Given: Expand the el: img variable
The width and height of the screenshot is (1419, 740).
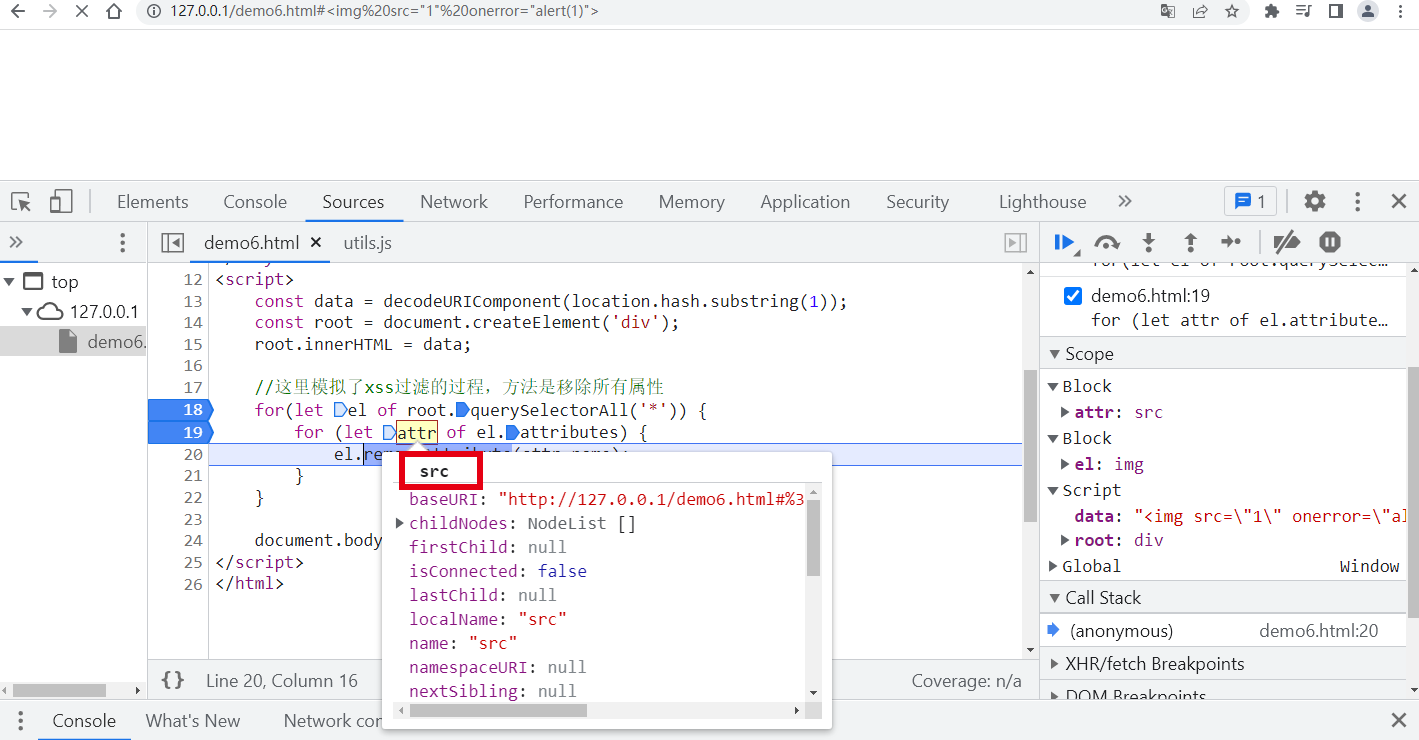Looking at the screenshot, I should click(1066, 464).
